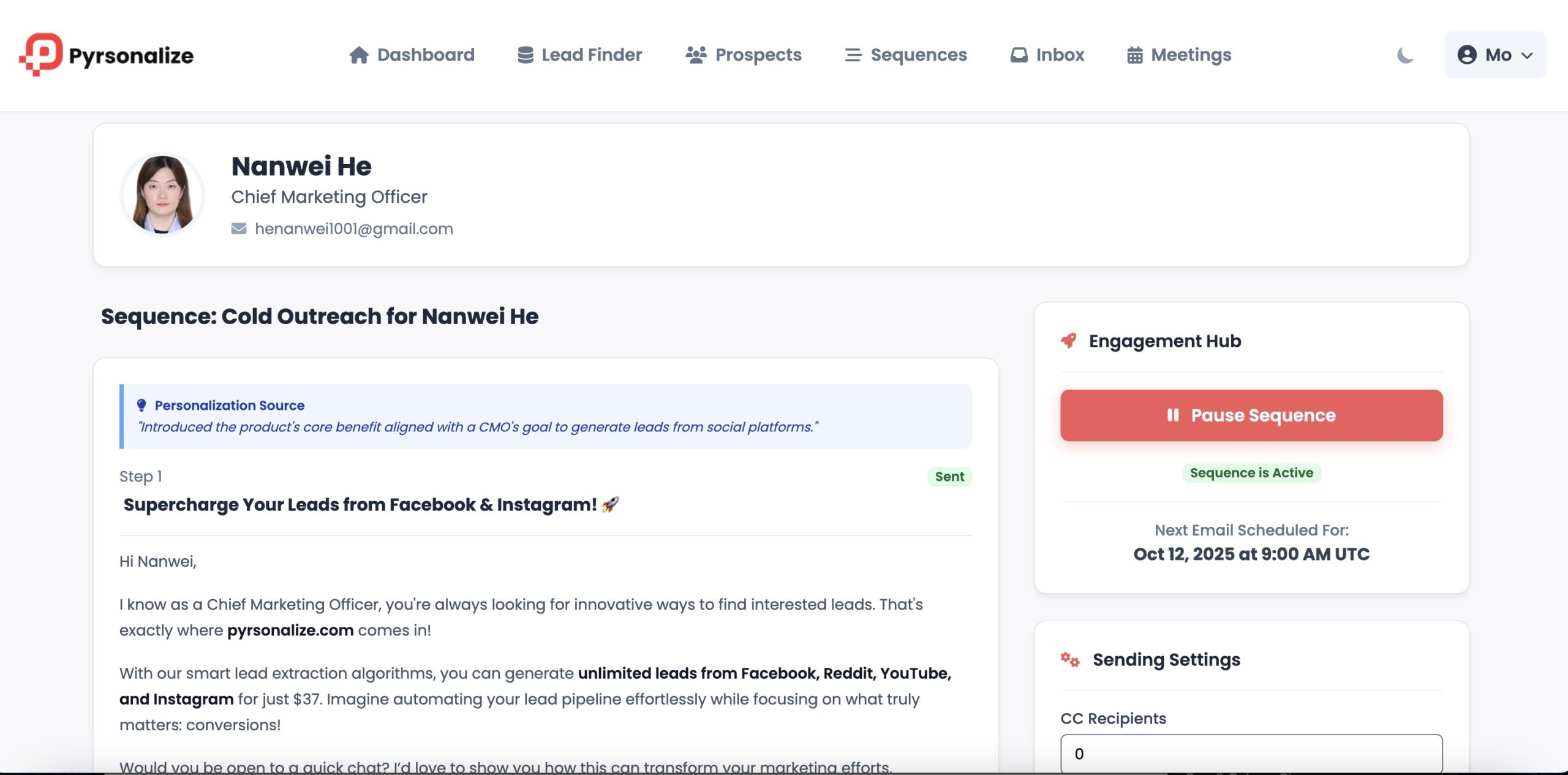This screenshot has height=775, width=1568.
Task: Click the Engagement Hub rocket icon
Action: (x=1069, y=341)
